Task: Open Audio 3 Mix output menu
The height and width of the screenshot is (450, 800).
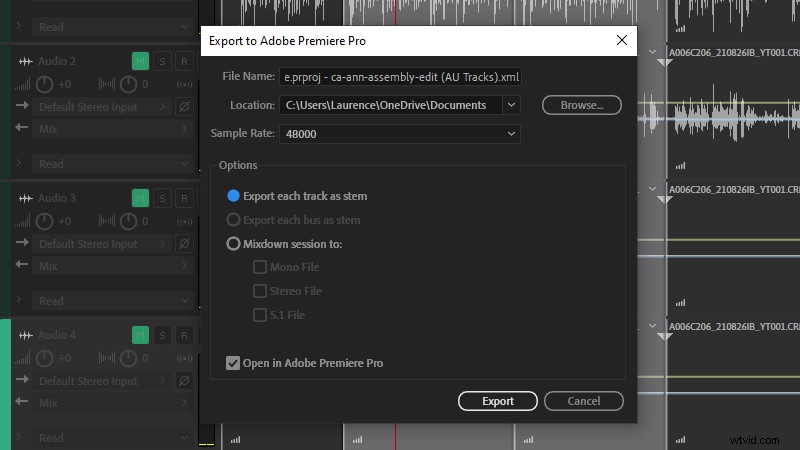Action: (112, 266)
